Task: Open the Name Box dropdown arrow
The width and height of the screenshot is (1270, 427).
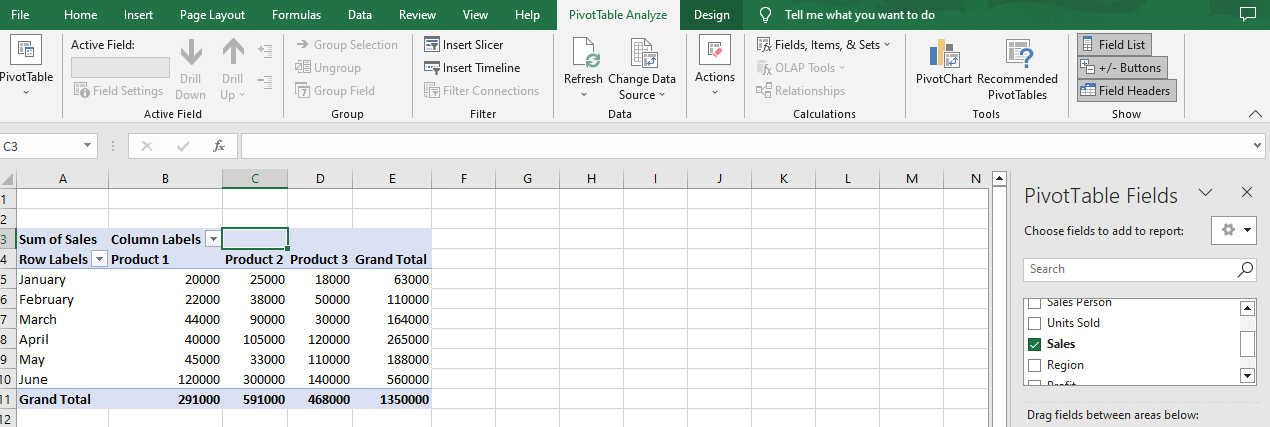Action: (89, 146)
